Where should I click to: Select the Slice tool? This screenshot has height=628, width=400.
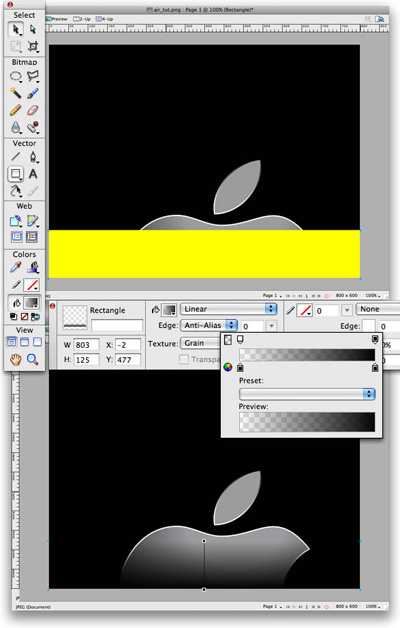33,220
